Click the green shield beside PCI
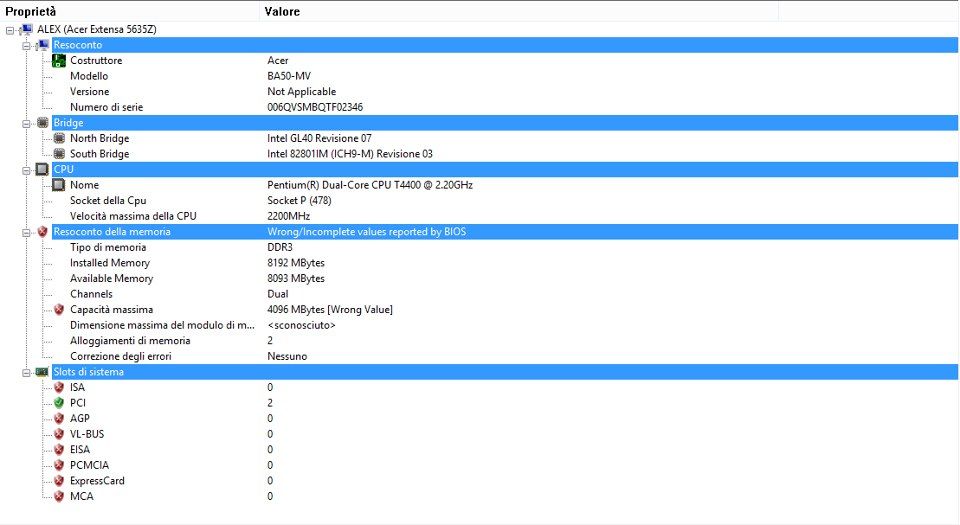 point(59,403)
